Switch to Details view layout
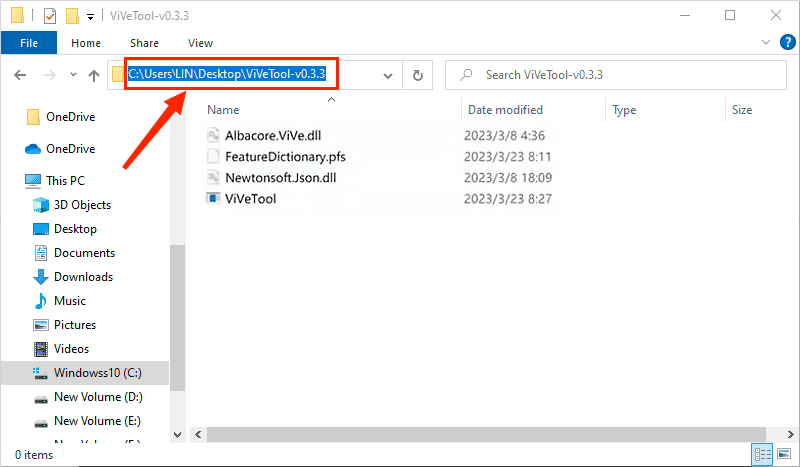This screenshot has height=467, width=800. tap(763, 454)
